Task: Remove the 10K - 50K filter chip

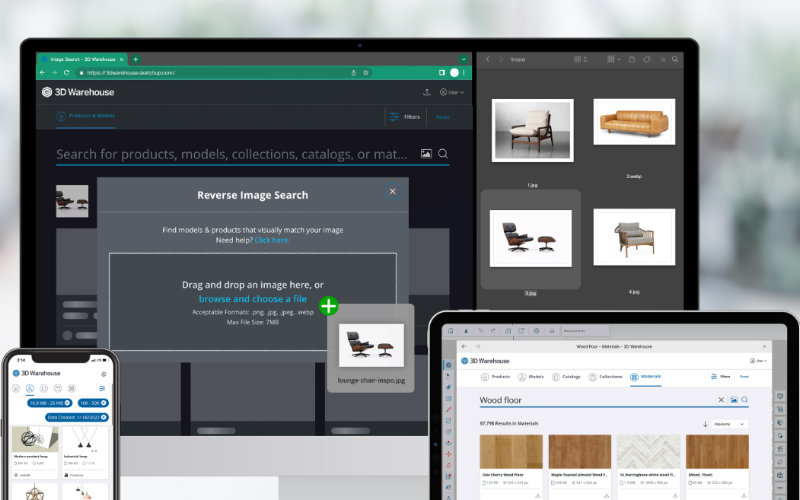Action: [103, 402]
